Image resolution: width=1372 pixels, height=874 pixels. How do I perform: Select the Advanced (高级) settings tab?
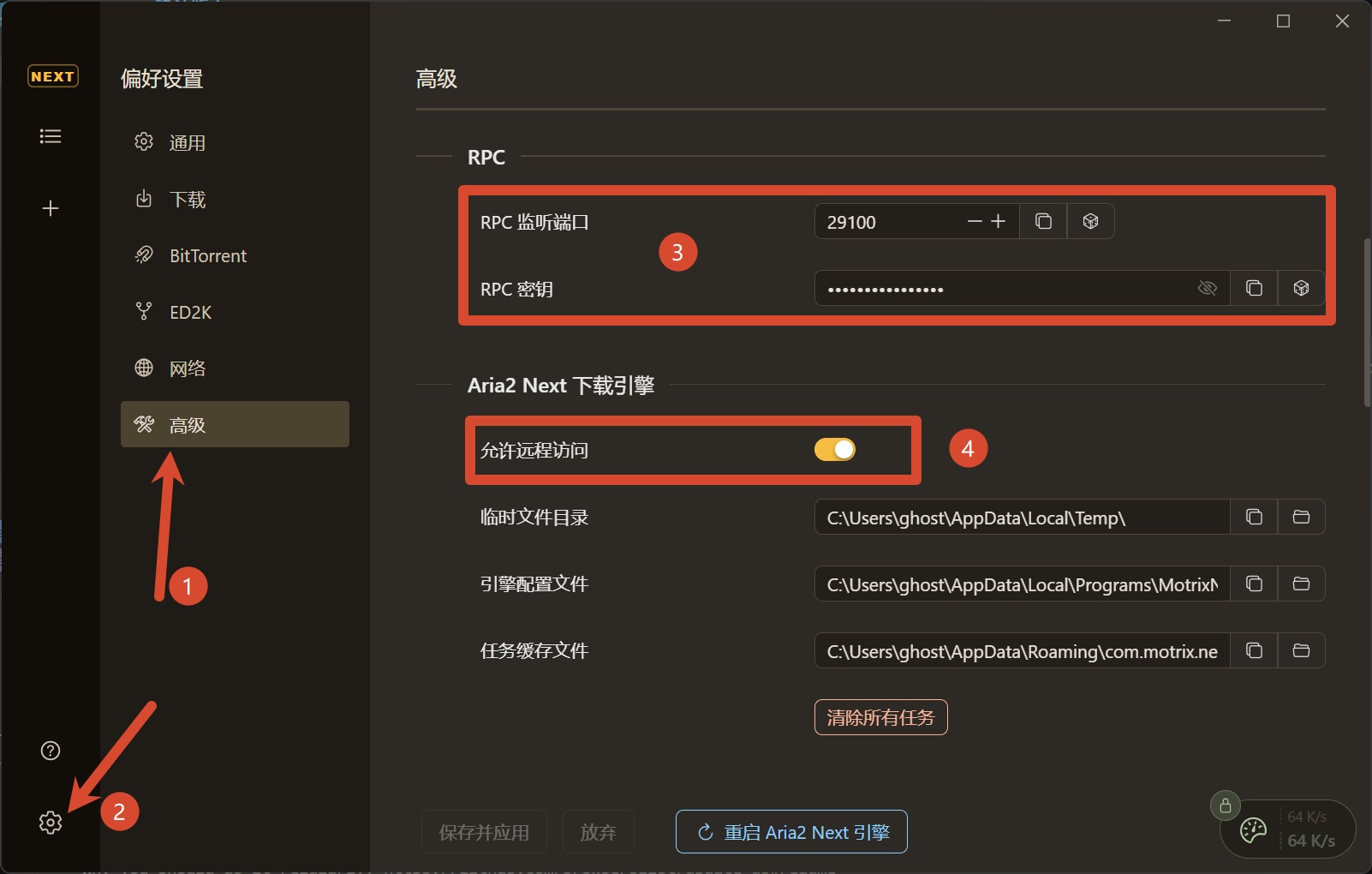point(235,424)
